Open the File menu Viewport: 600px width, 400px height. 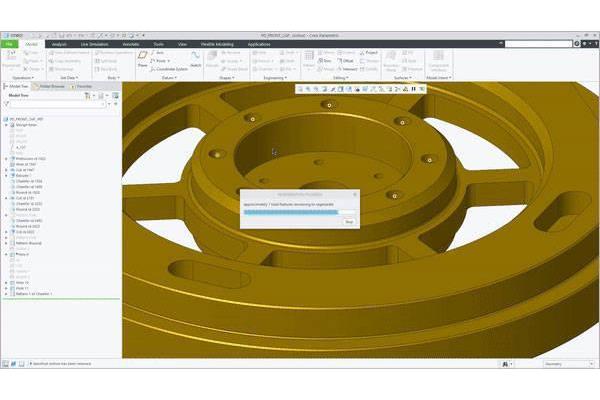tap(9, 44)
